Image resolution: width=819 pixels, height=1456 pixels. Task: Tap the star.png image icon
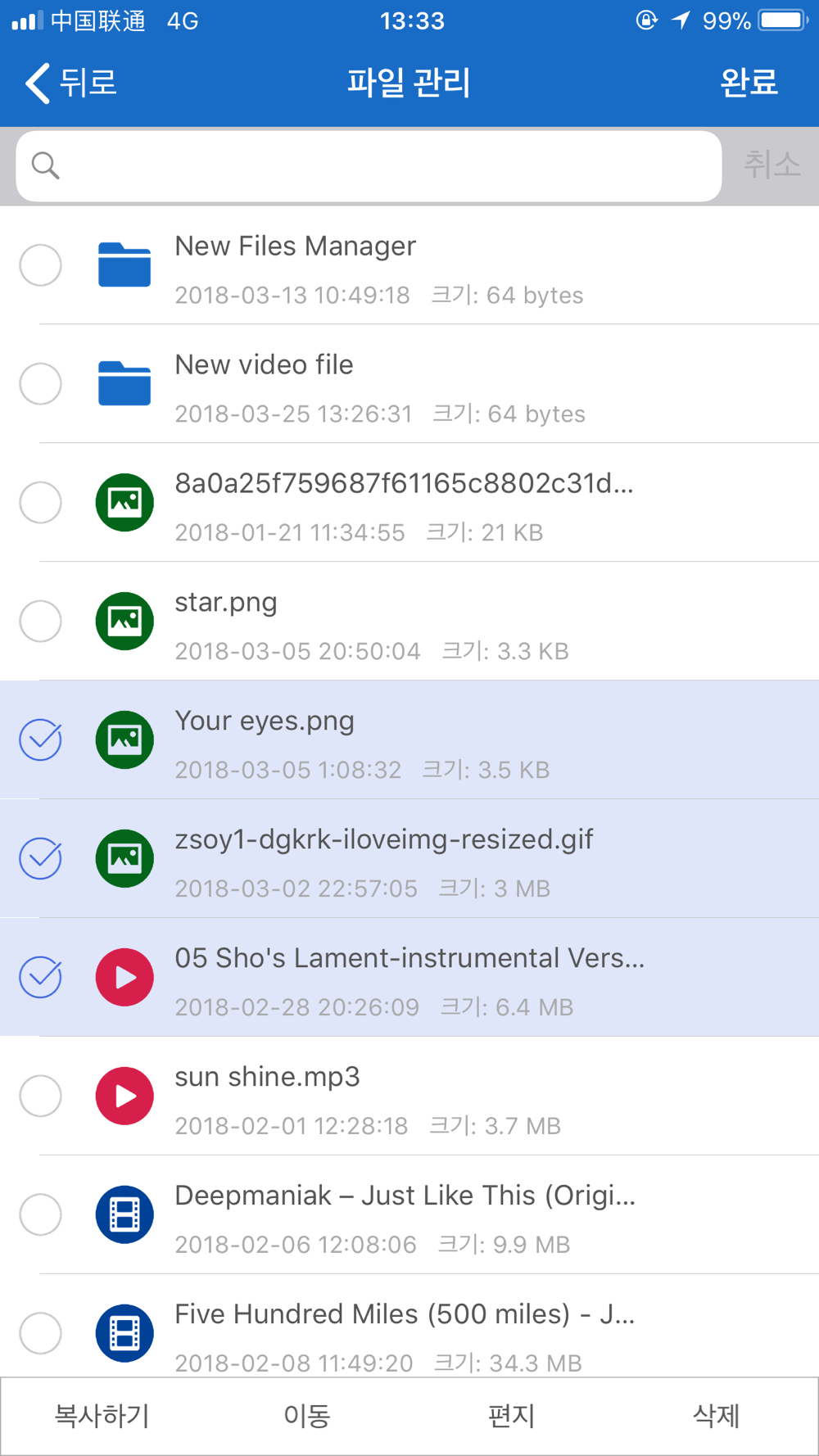(x=124, y=621)
